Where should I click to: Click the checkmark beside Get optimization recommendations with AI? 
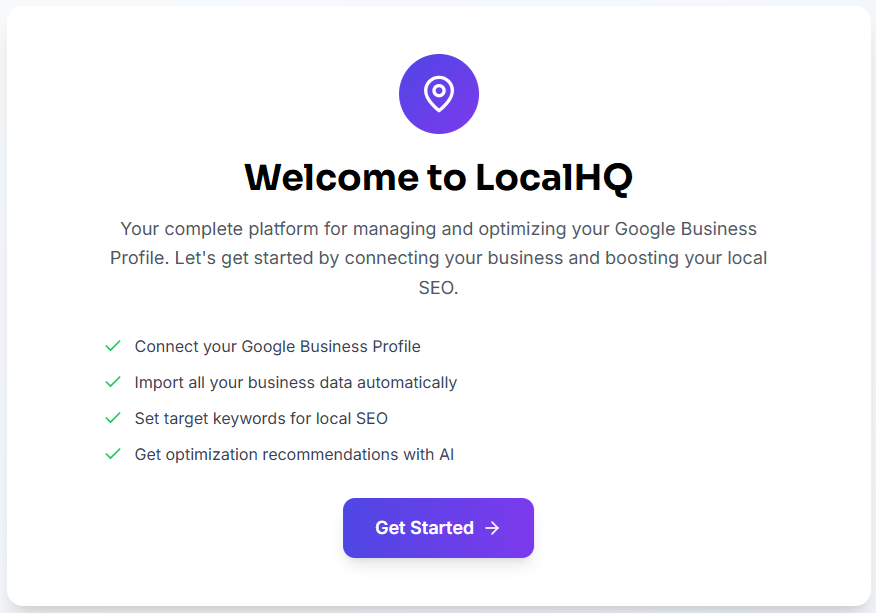pos(113,454)
